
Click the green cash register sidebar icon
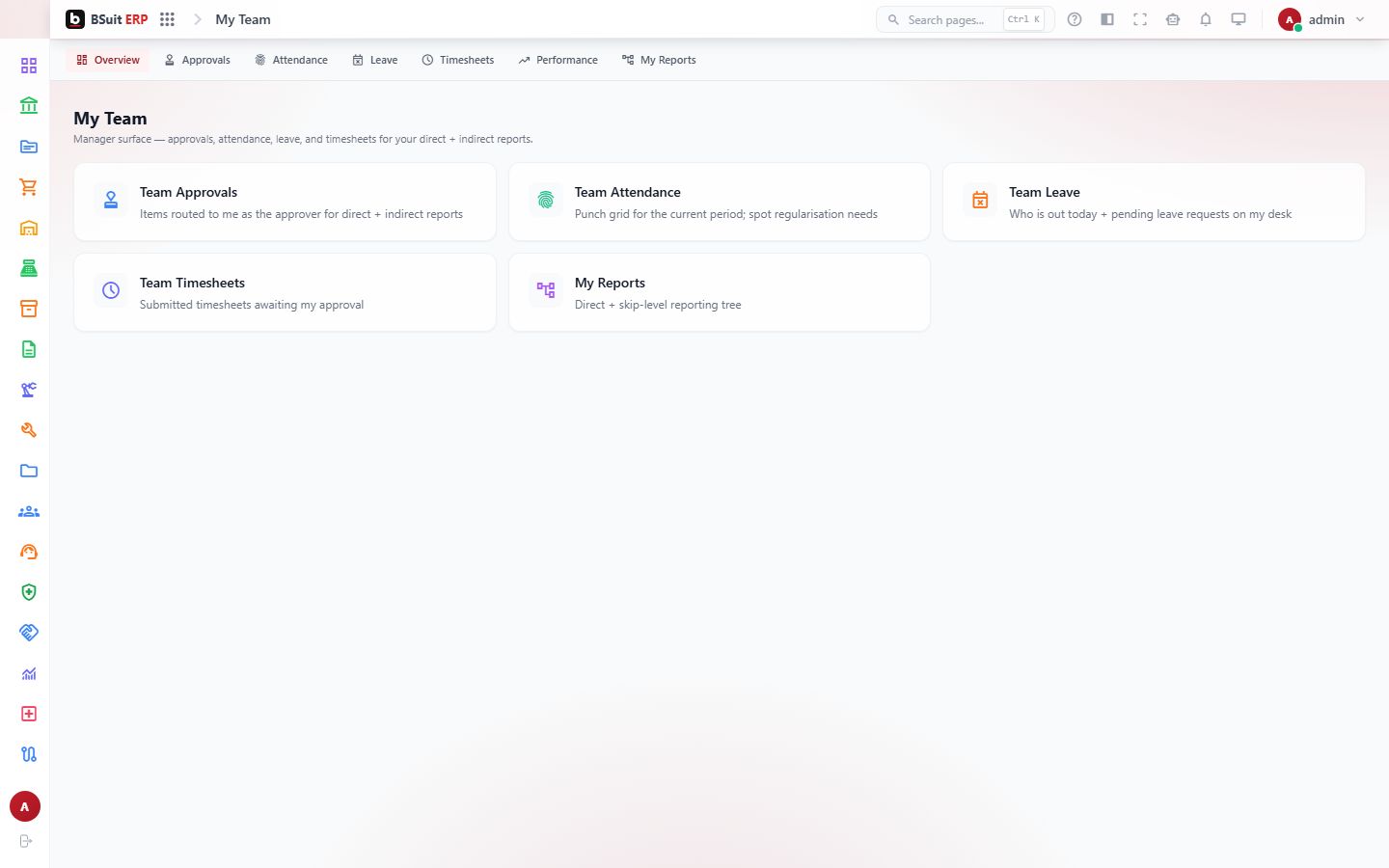29,268
